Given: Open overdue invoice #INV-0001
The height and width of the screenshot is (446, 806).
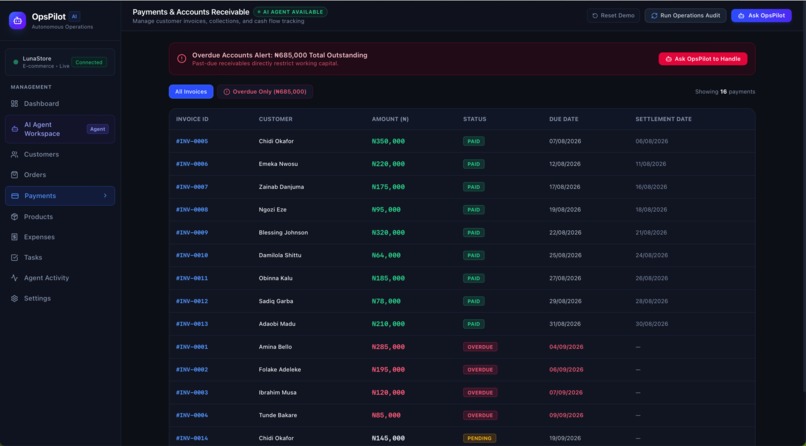Looking at the screenshot, I should click(192, 347).
